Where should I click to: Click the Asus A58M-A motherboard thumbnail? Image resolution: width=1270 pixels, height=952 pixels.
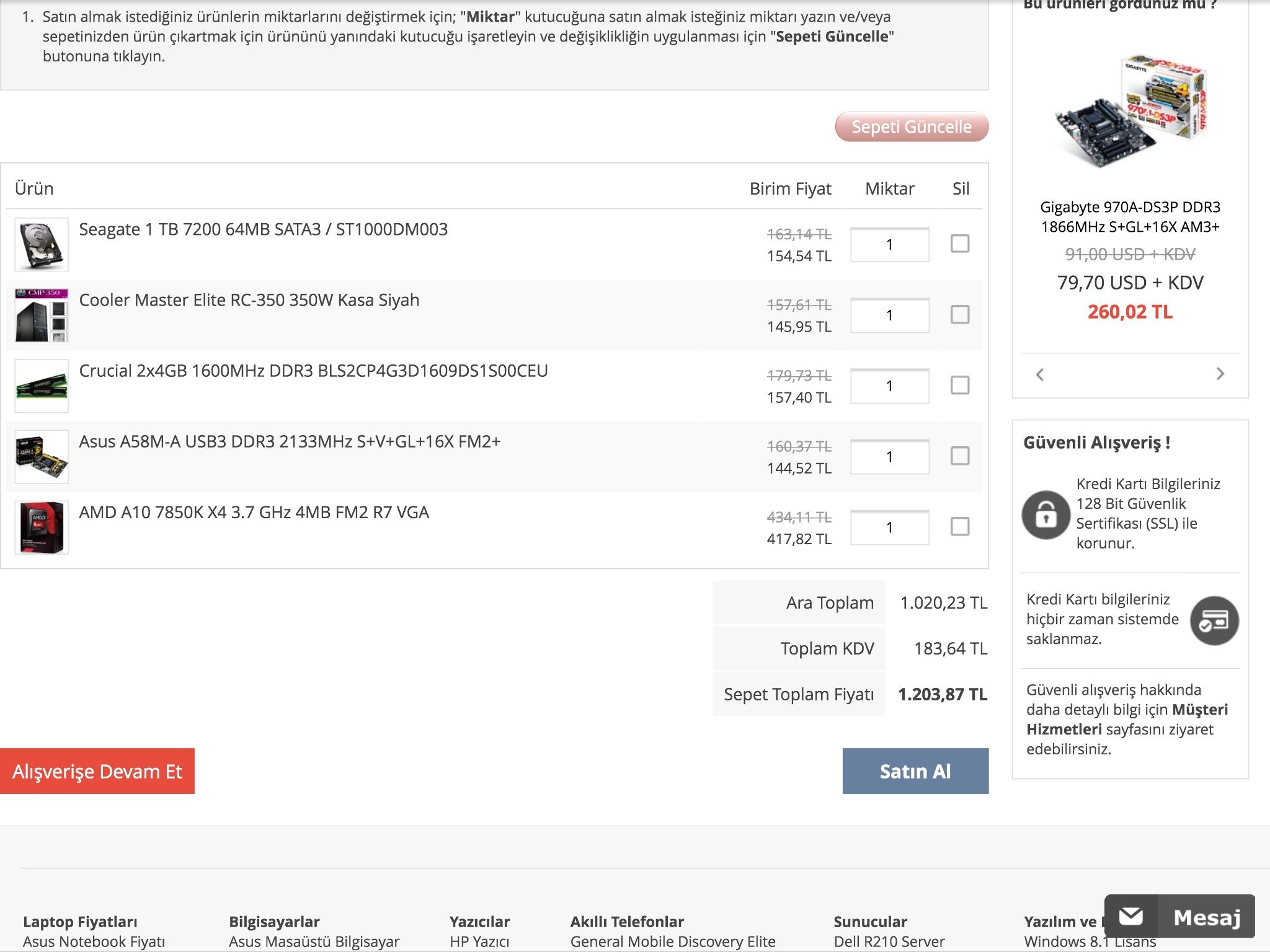pos(41,456)
